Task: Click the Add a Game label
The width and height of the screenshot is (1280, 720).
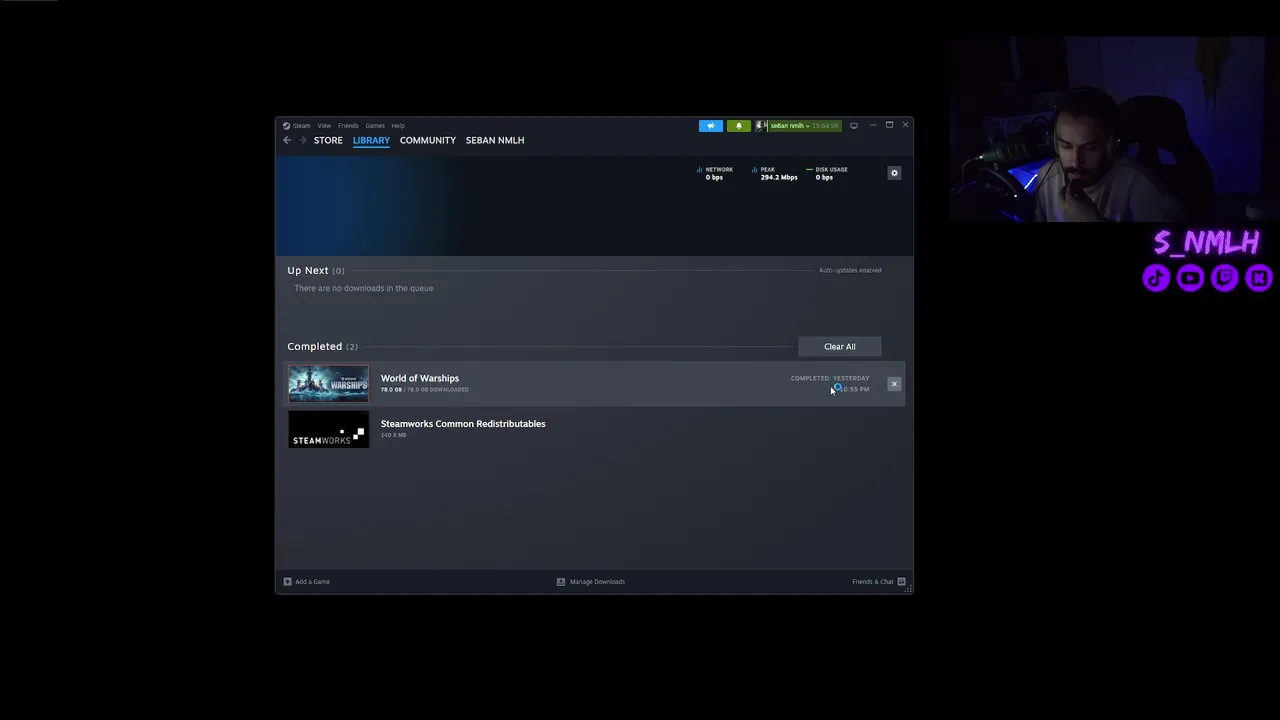Action: [x=312, y=582]
